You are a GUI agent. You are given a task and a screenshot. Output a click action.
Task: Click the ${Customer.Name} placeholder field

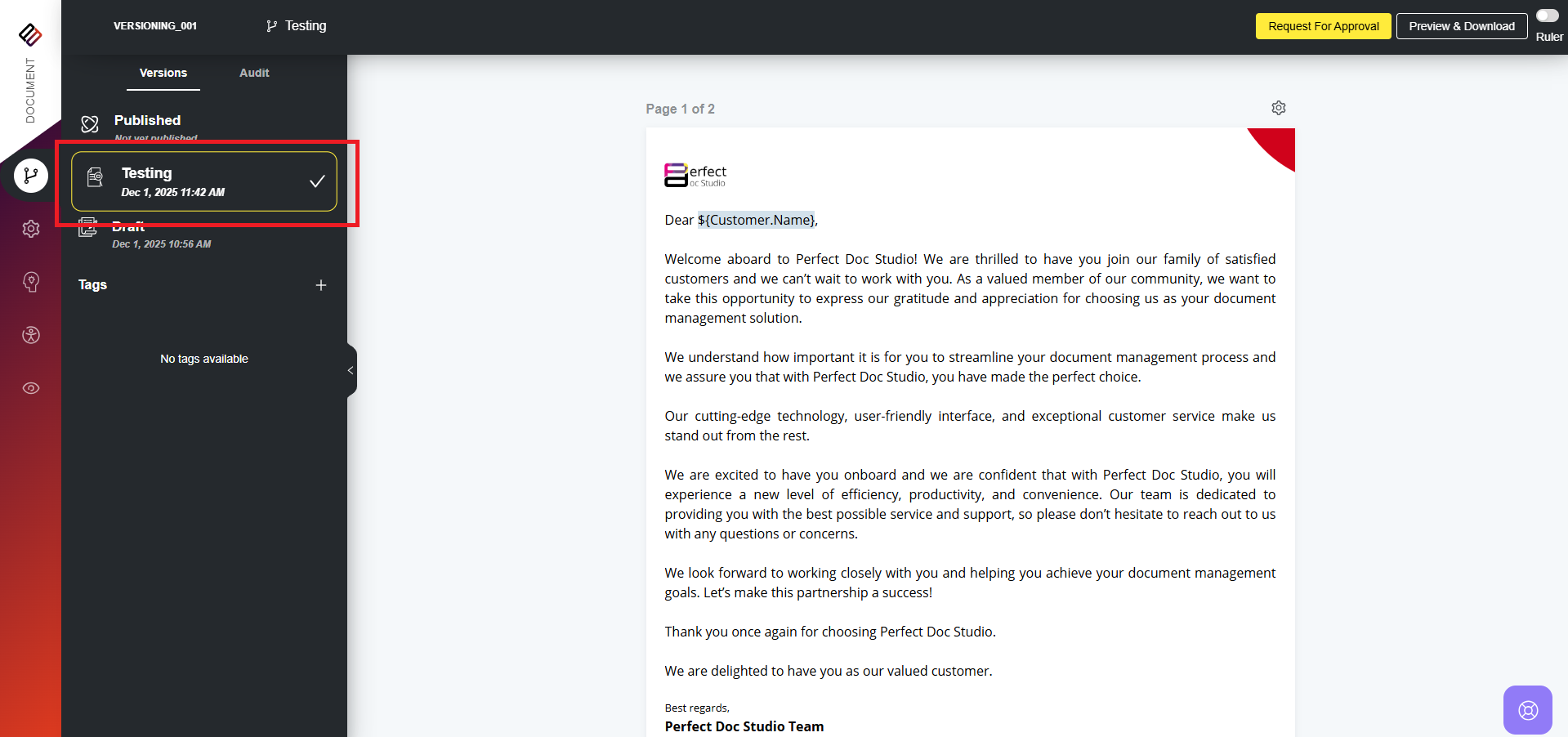point(756,220)
